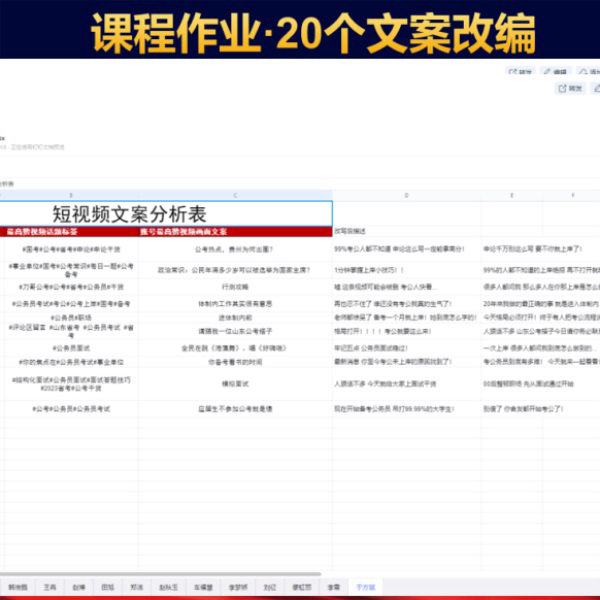The height and width of the screenshot is (600, 600).
Task: Click the 行测攻略 cell
Action: 234,286
